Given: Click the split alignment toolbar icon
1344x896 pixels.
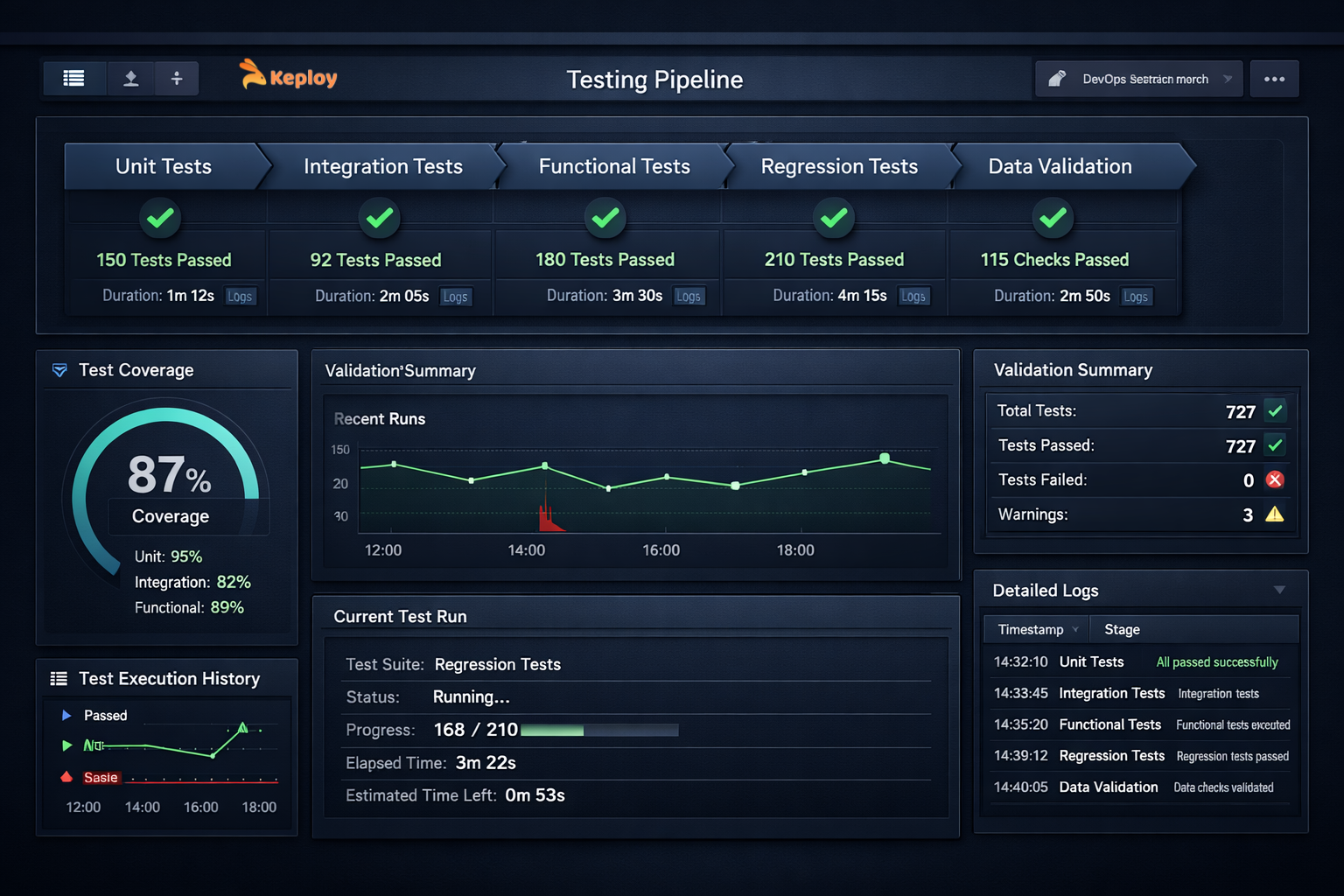Looking at the screenshot, I should [x=177, y=79].
